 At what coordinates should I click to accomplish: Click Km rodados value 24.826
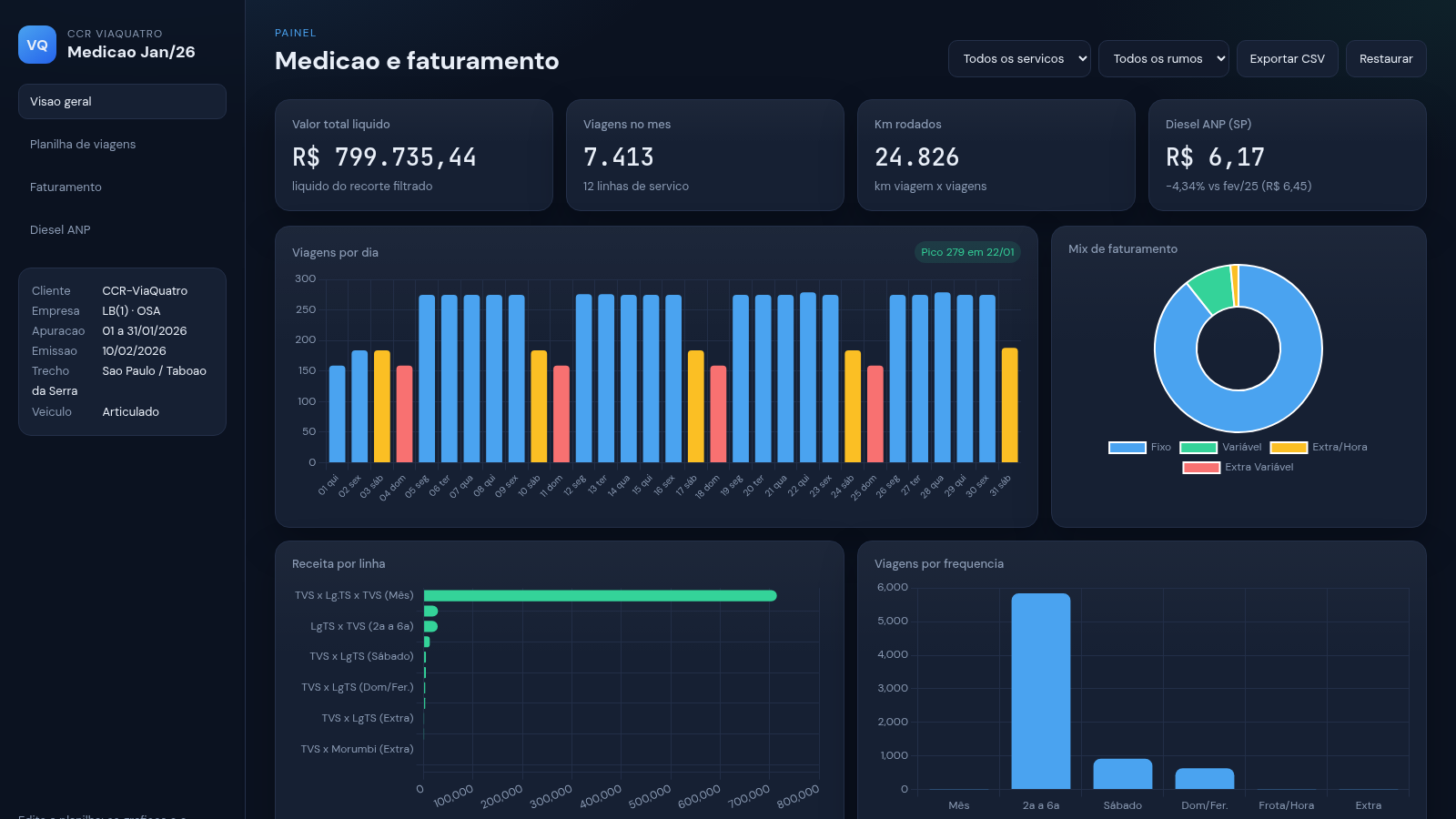[916, 157]
